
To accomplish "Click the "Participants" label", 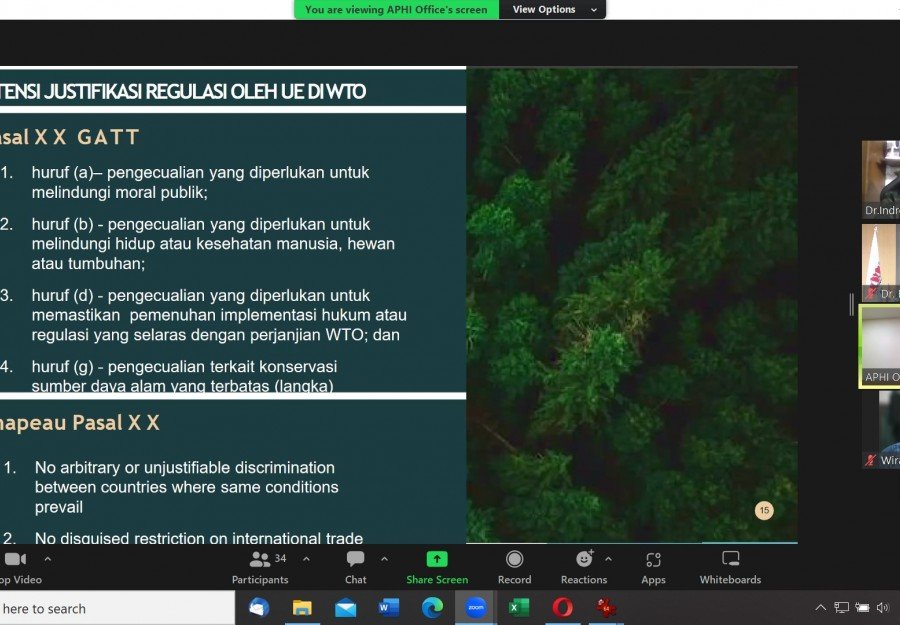I will (260, 580).
